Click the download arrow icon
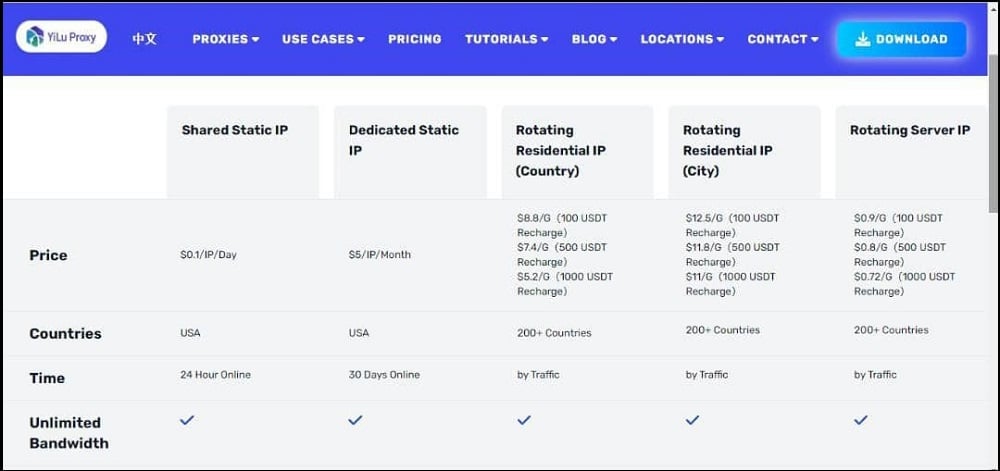 (x=862, y=39)
